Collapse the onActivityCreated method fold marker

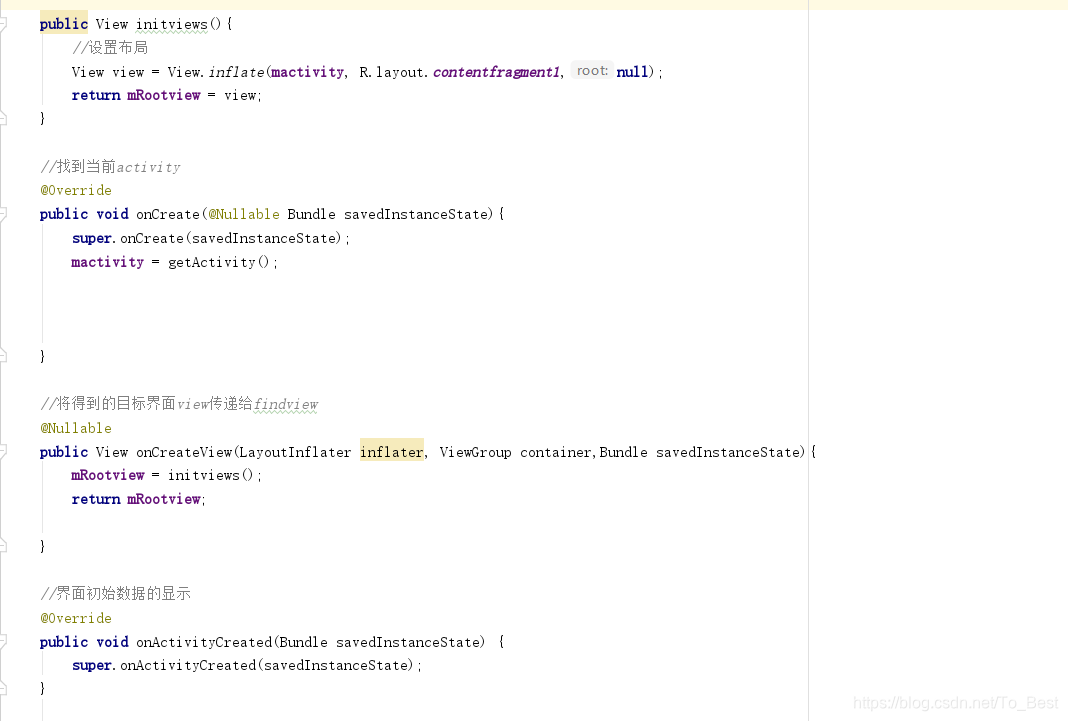tap(3, 642)
